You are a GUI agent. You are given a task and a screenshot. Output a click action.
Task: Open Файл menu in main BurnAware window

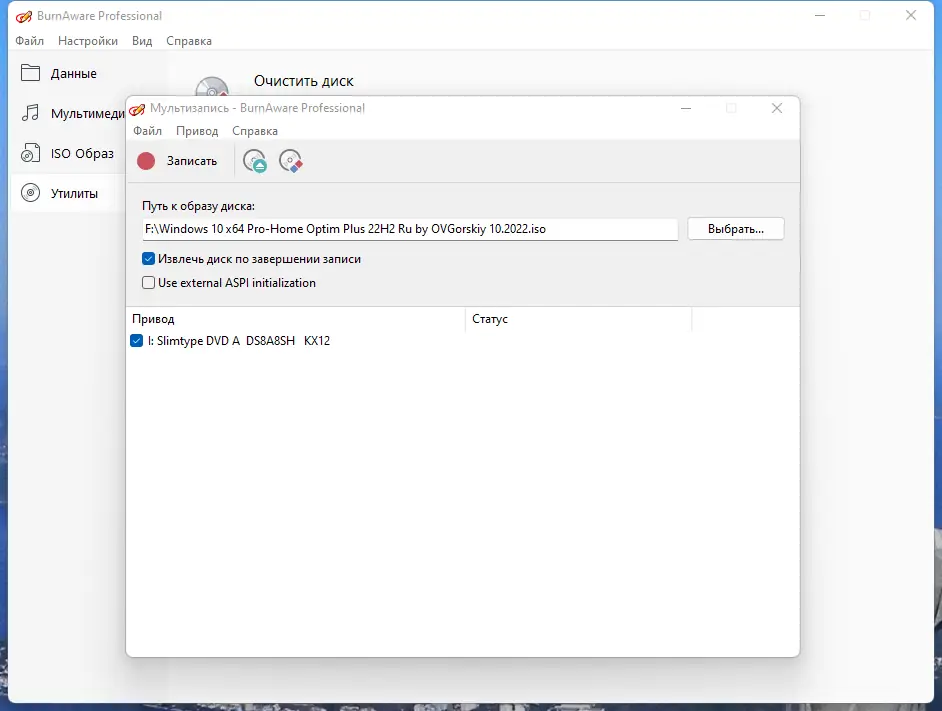coord(29,41)
